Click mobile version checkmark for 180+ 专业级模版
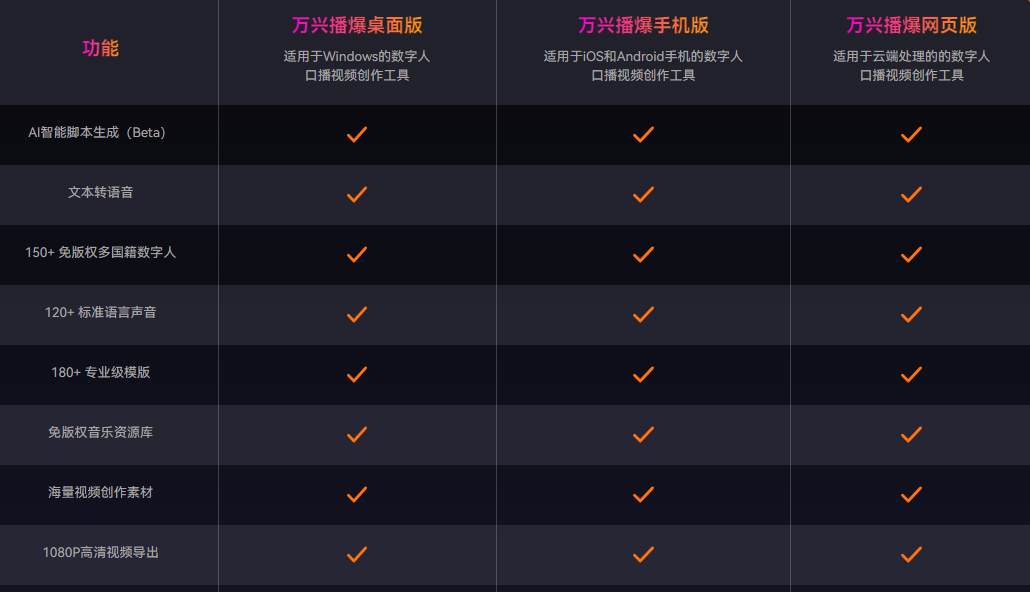The height and width of the screenshot is (592, 1030). [643, 375]
